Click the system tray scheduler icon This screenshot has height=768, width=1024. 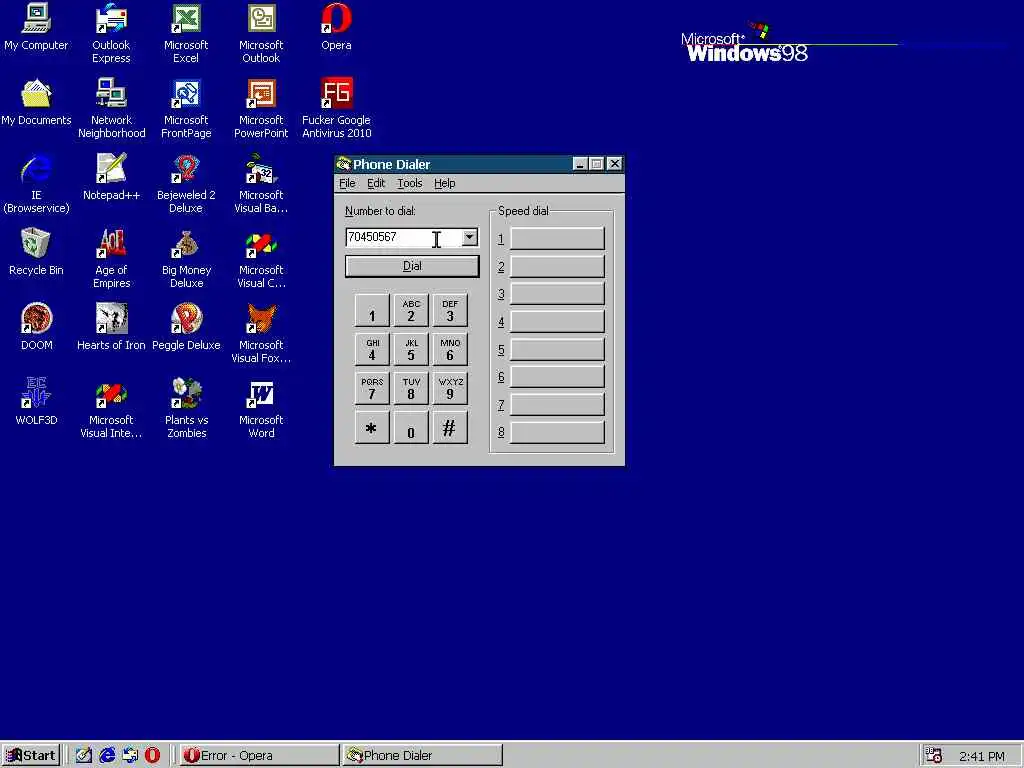(x=933, y=756)
